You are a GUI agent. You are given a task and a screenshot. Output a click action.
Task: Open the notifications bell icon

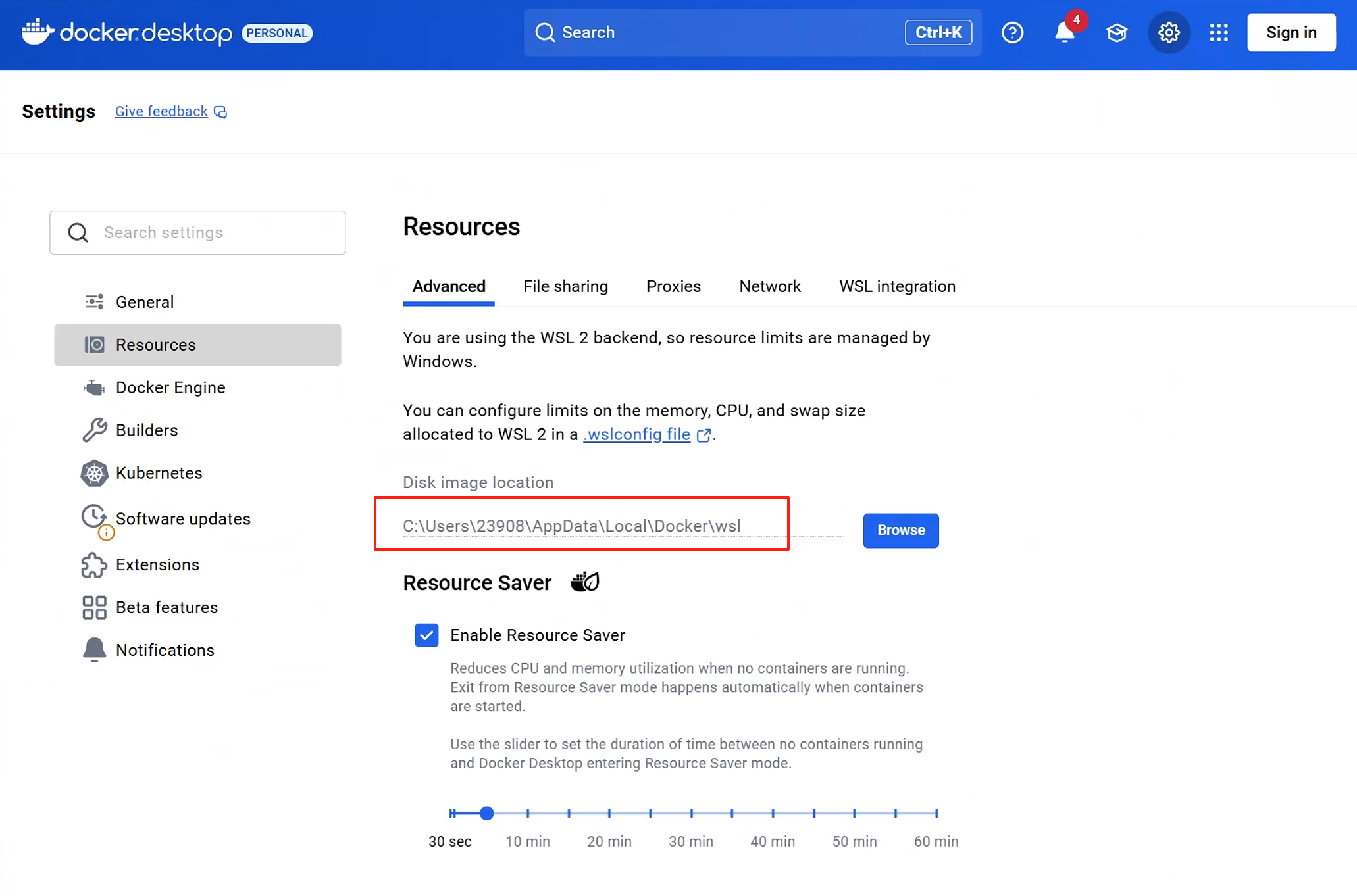tap(1064, 32)
